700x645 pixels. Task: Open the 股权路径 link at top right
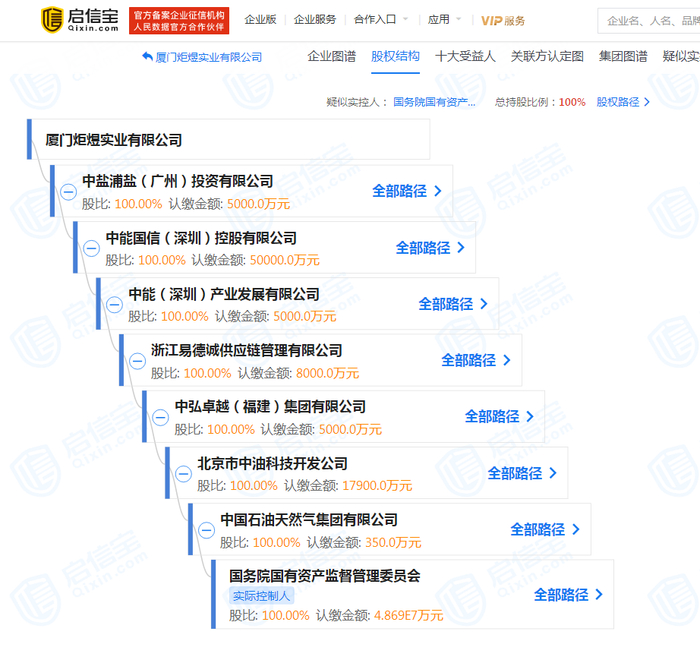click(x=623, y=102)
